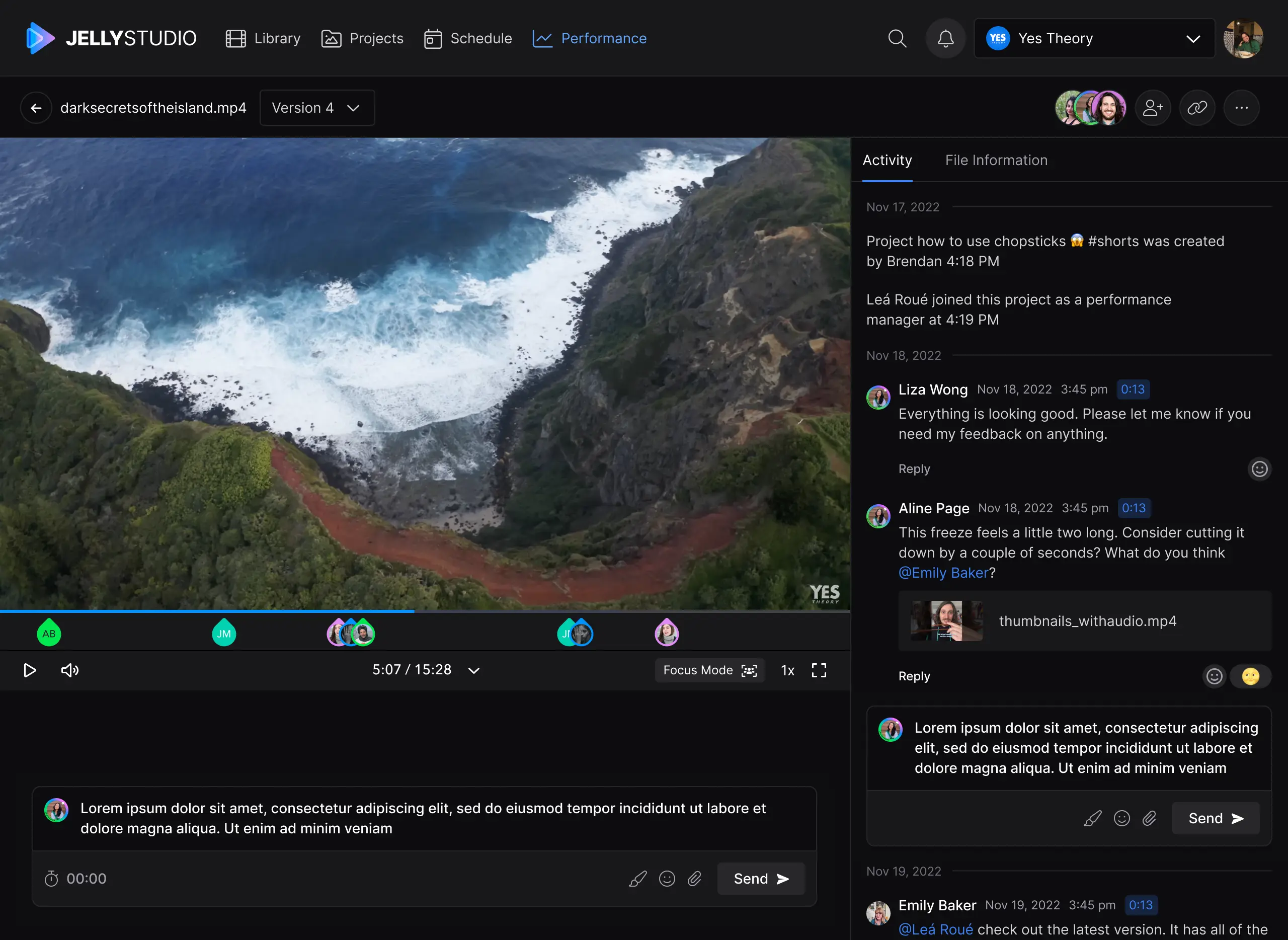Click the add collaborator icon

1153,108
